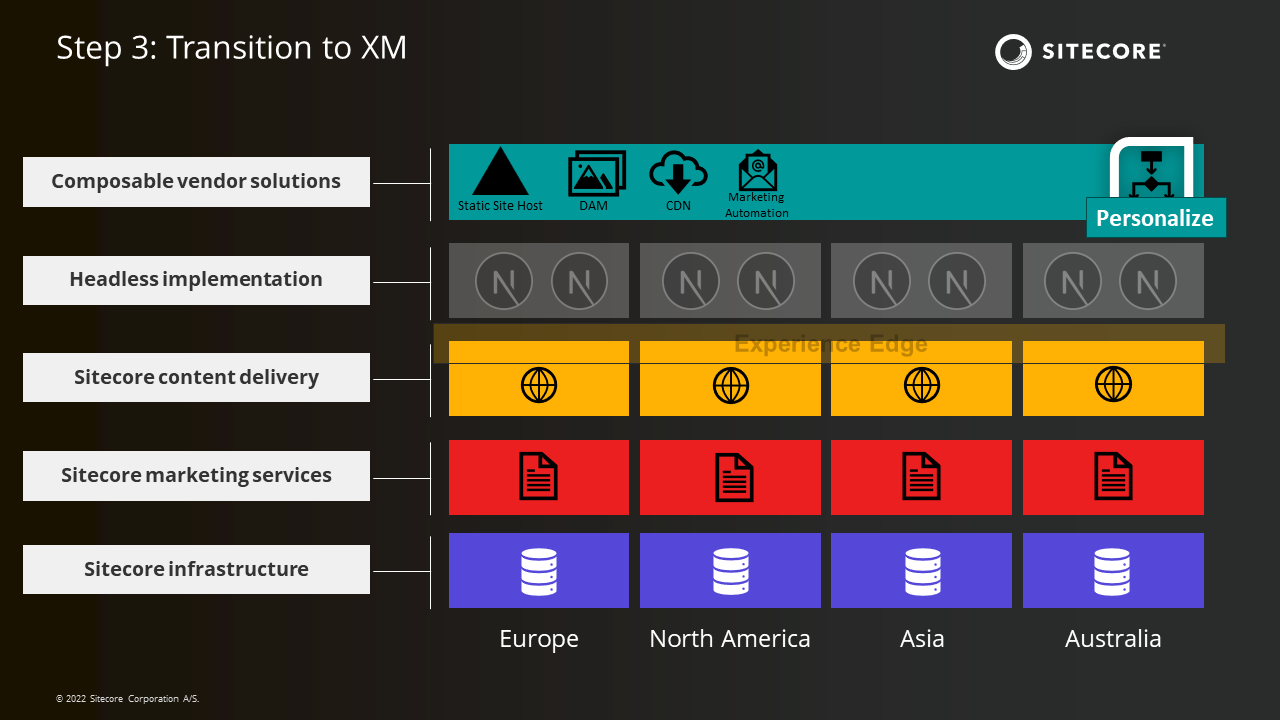Viewport: 1280px width, 720px height.
Task: Select the document icon in Europe column
Action: pyautogui.click(x=539, y=476)
